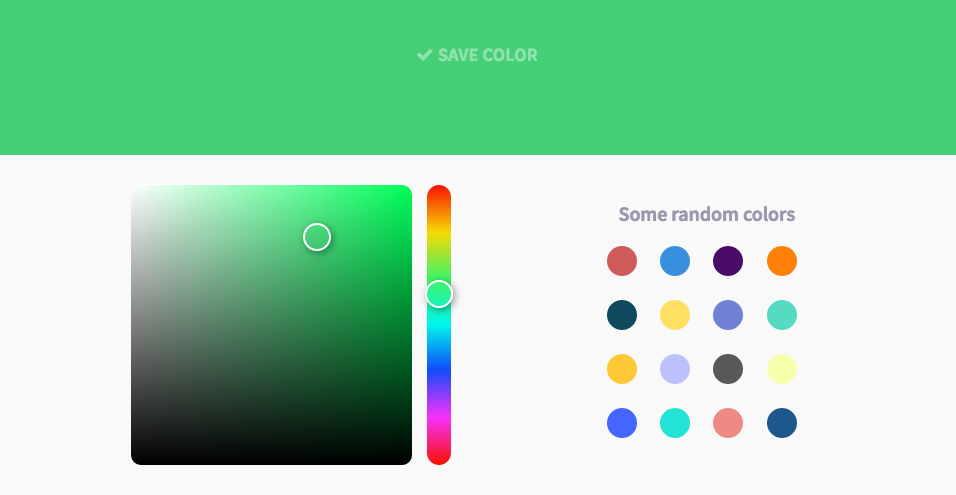The width and height of the screenshot is (956, 495).
Task: Choose the salmon pink color swatch
Action: (x=728, y=423)
